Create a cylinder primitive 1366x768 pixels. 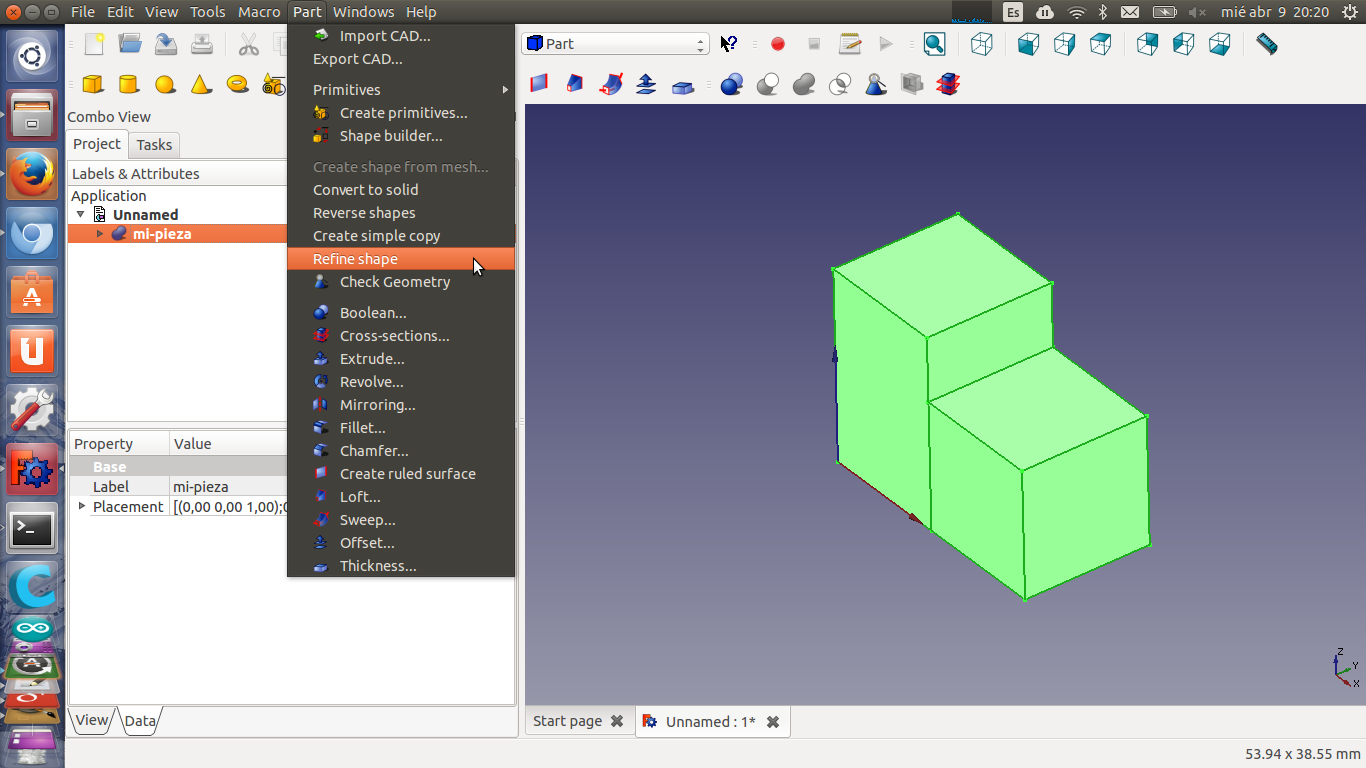point(128,84)
